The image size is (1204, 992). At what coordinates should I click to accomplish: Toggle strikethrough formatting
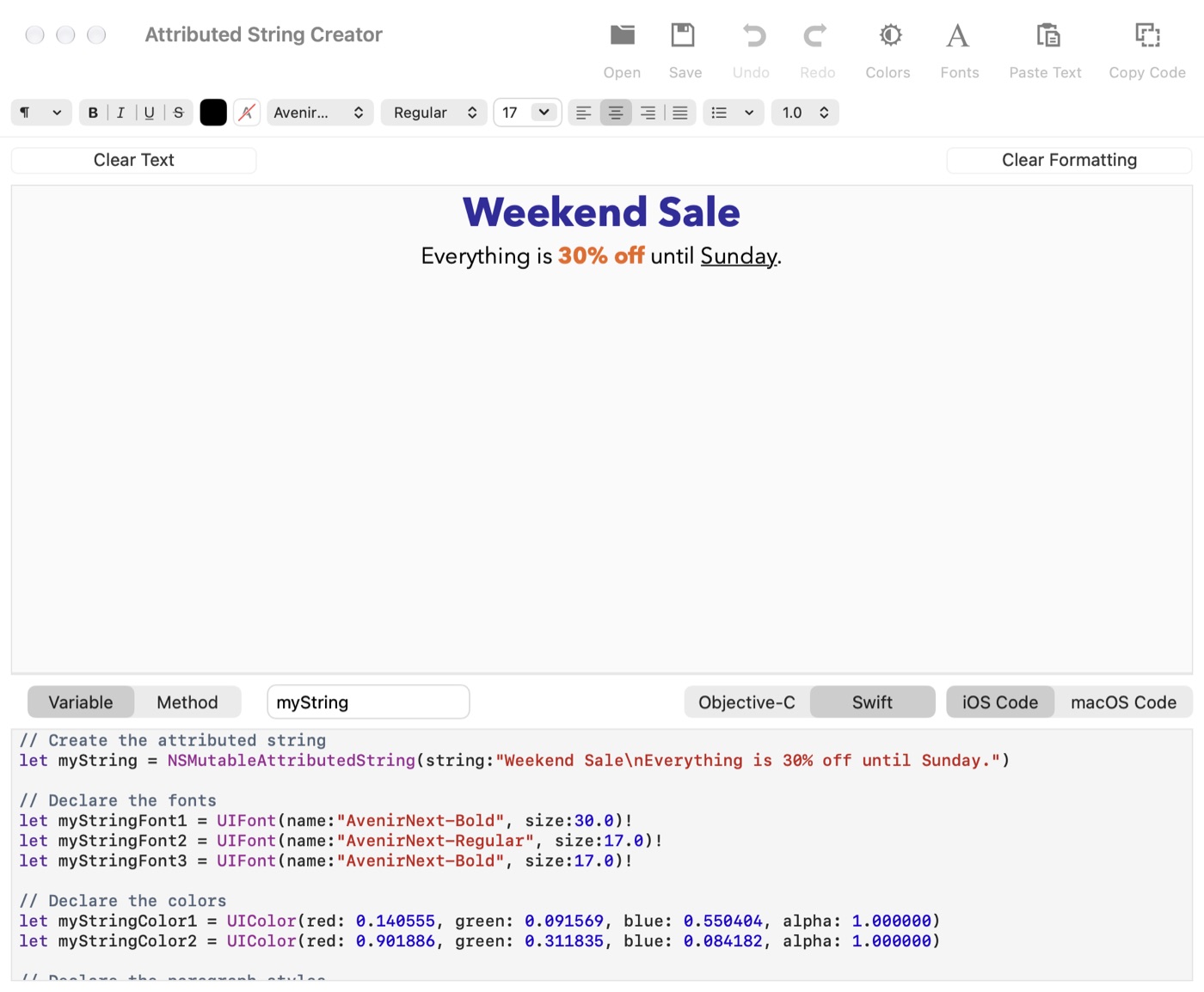click(x=178, y=113)
